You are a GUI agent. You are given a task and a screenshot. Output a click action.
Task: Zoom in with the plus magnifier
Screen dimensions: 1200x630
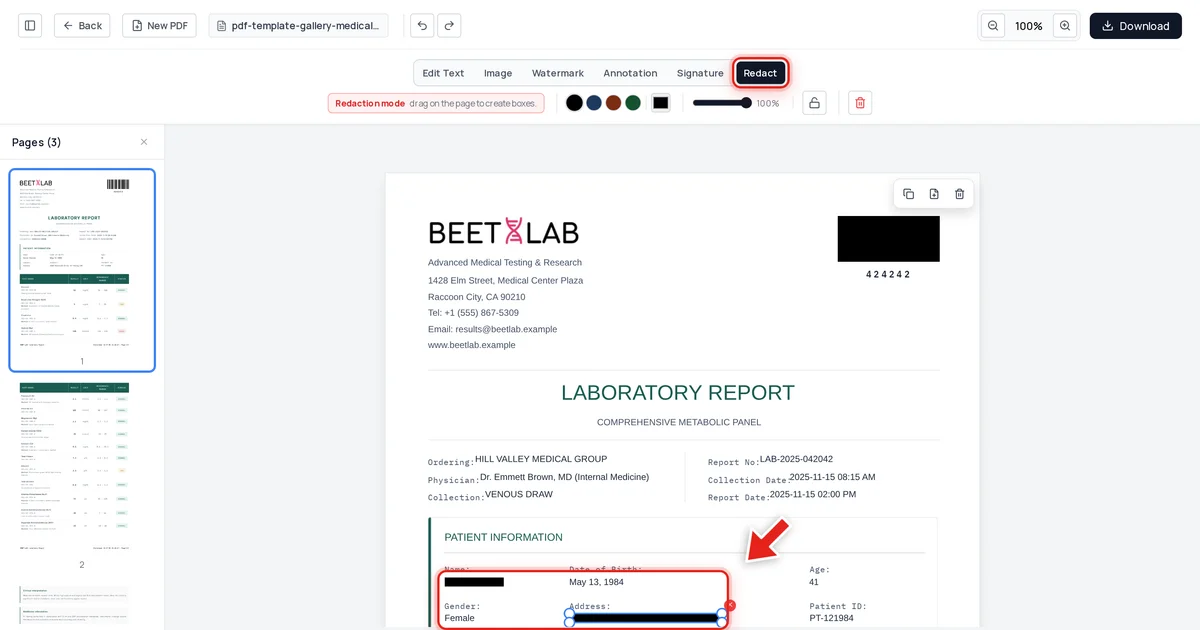(x=1065, y=26)
